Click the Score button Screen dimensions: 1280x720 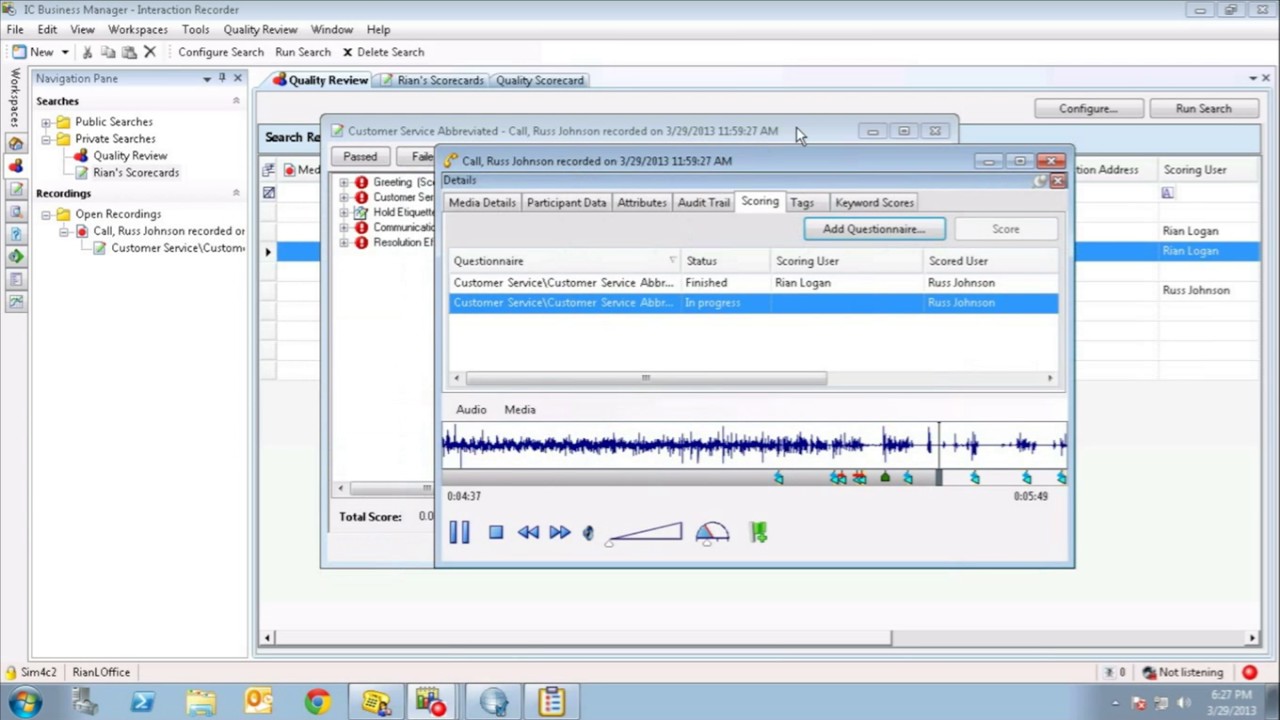(x=1006, y=229)
